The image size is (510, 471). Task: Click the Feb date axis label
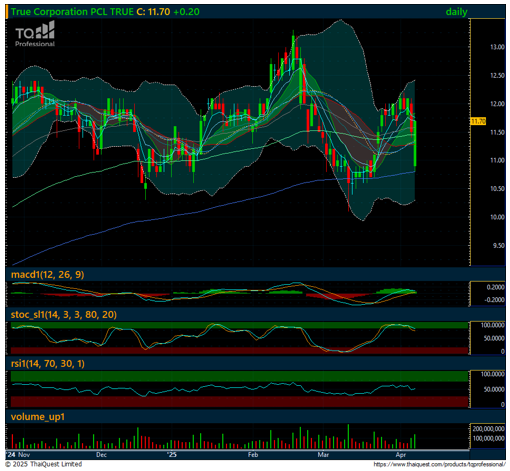tap(253, 455)
